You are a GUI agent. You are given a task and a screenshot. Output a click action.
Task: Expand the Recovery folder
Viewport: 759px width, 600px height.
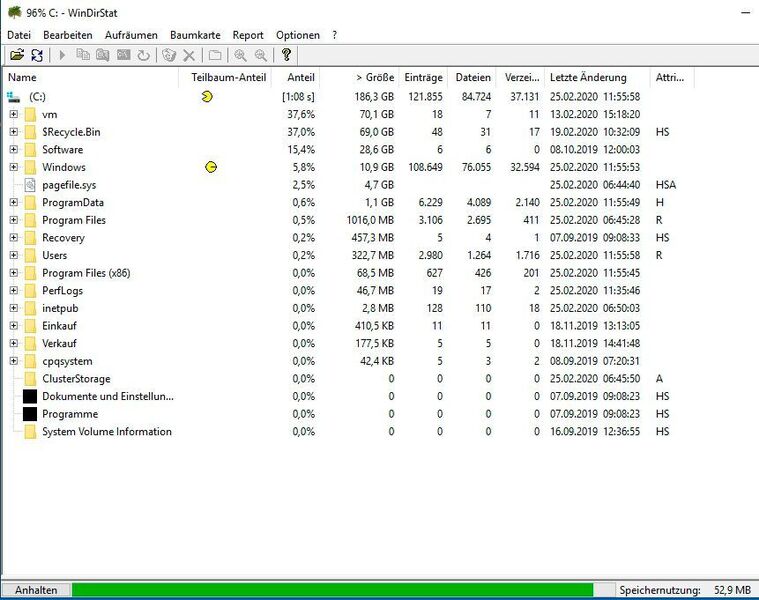click(x=14, y=238)
